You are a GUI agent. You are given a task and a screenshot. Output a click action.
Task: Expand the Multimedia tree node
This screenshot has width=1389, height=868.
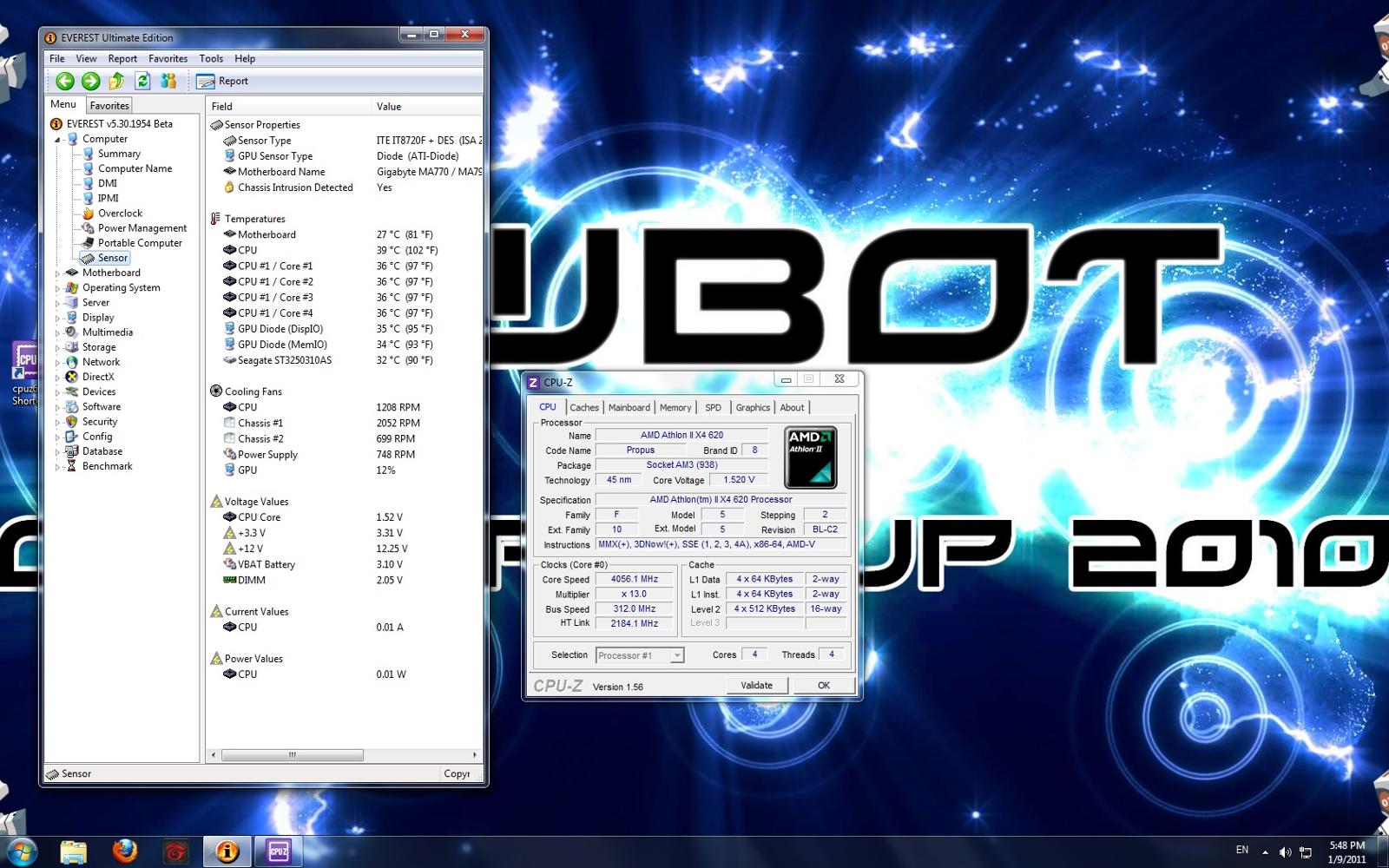click(x=58, y=332)
